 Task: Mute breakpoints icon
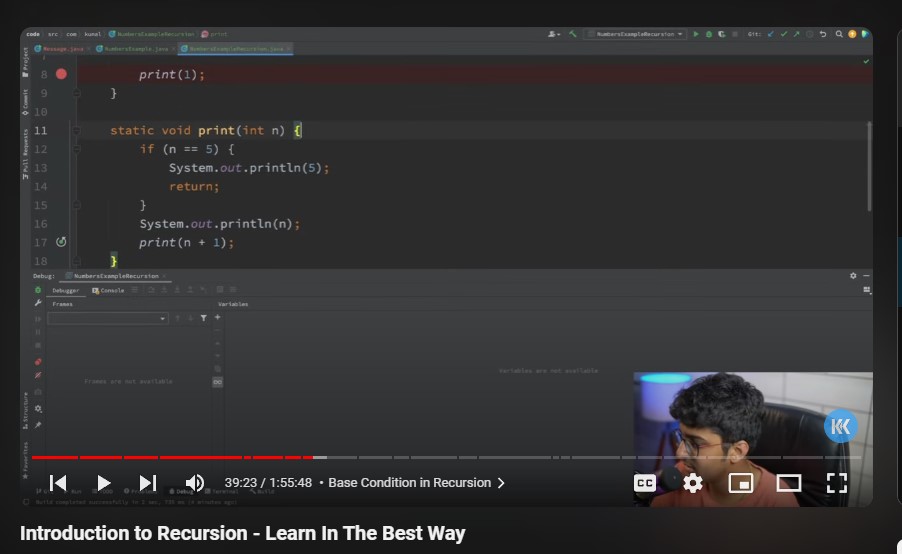pyautogui.click(x=38, y=375)
